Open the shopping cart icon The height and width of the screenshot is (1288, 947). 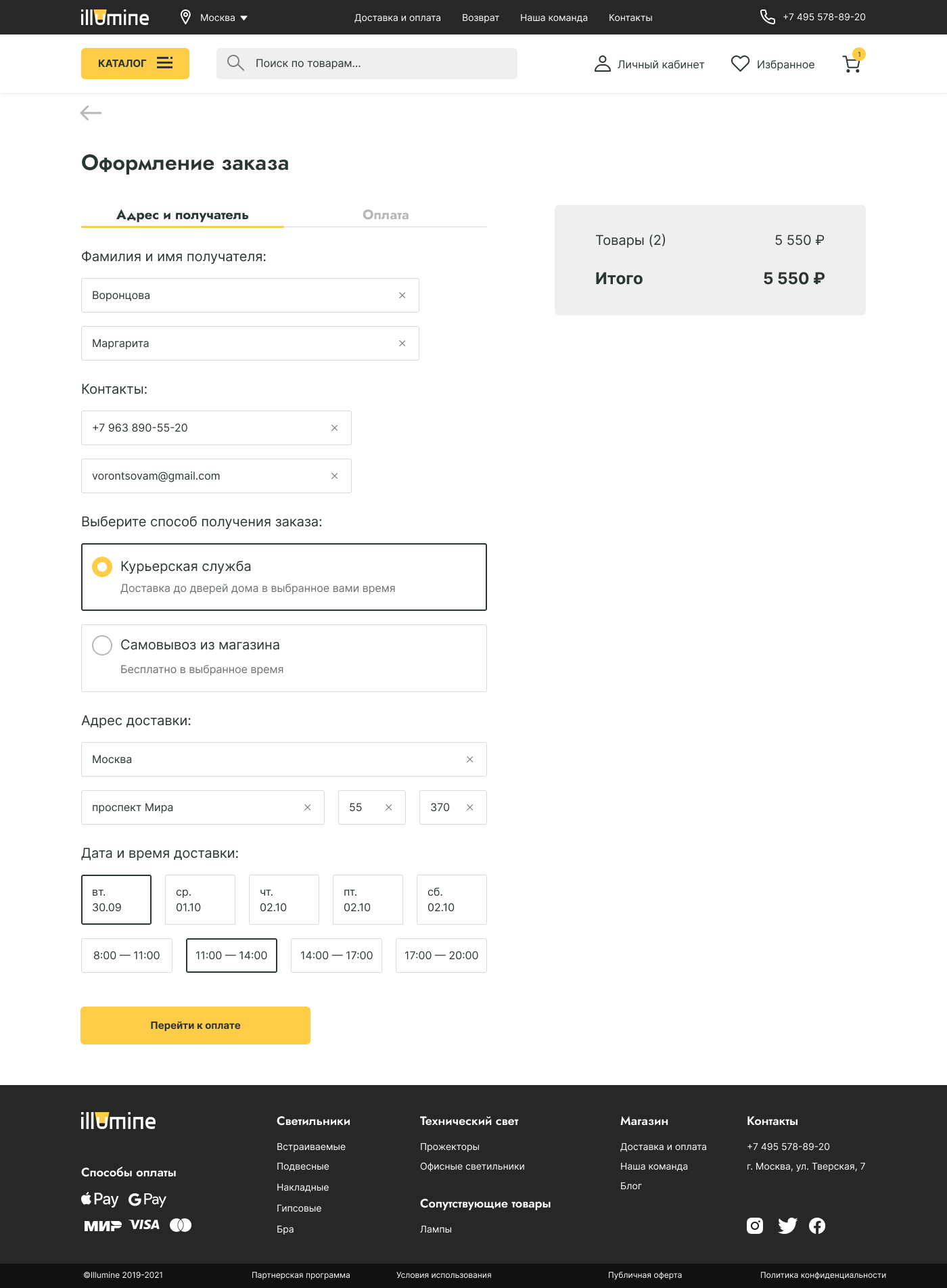[852, 64]
